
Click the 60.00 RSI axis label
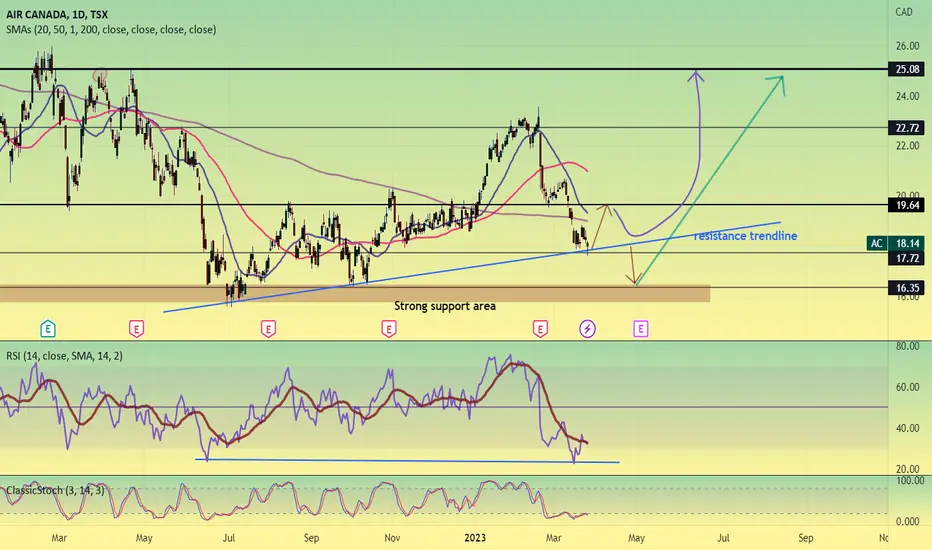(x=907, y=387)
